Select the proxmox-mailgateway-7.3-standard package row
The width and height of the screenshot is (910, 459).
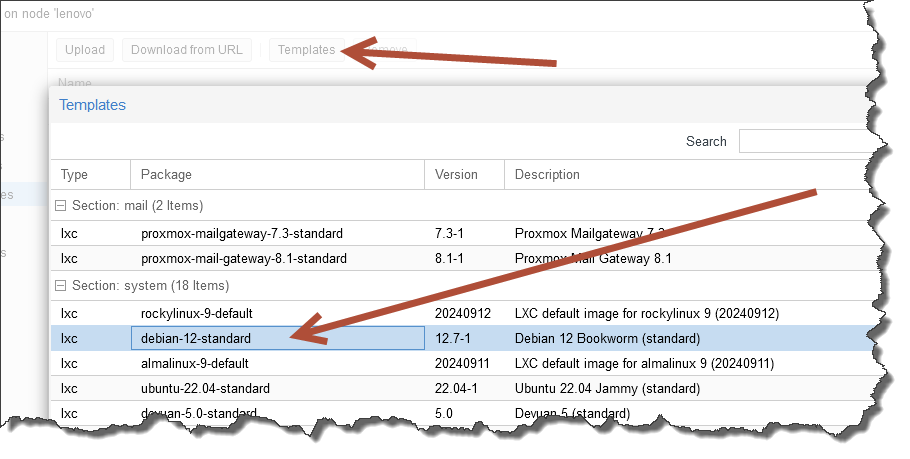(242, 234)
